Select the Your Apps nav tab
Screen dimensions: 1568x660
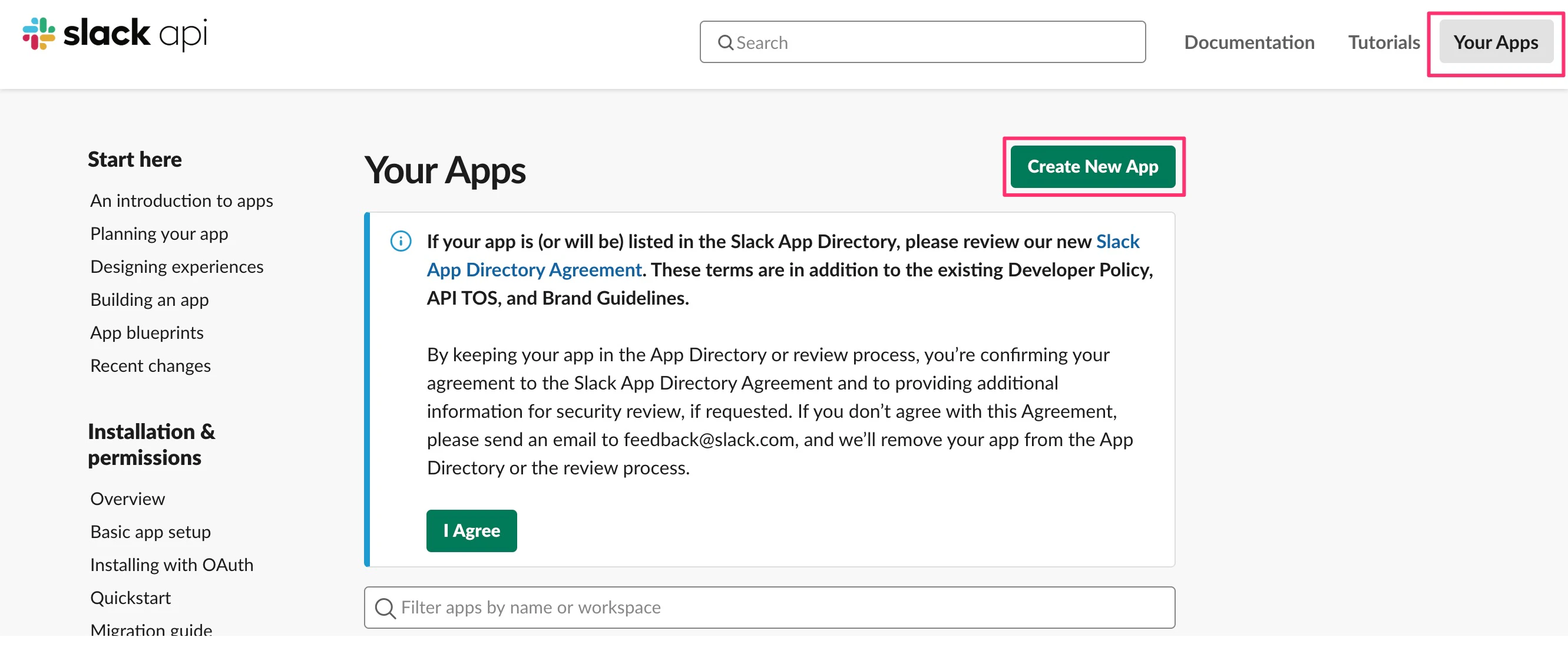[x=1496, y=42]
